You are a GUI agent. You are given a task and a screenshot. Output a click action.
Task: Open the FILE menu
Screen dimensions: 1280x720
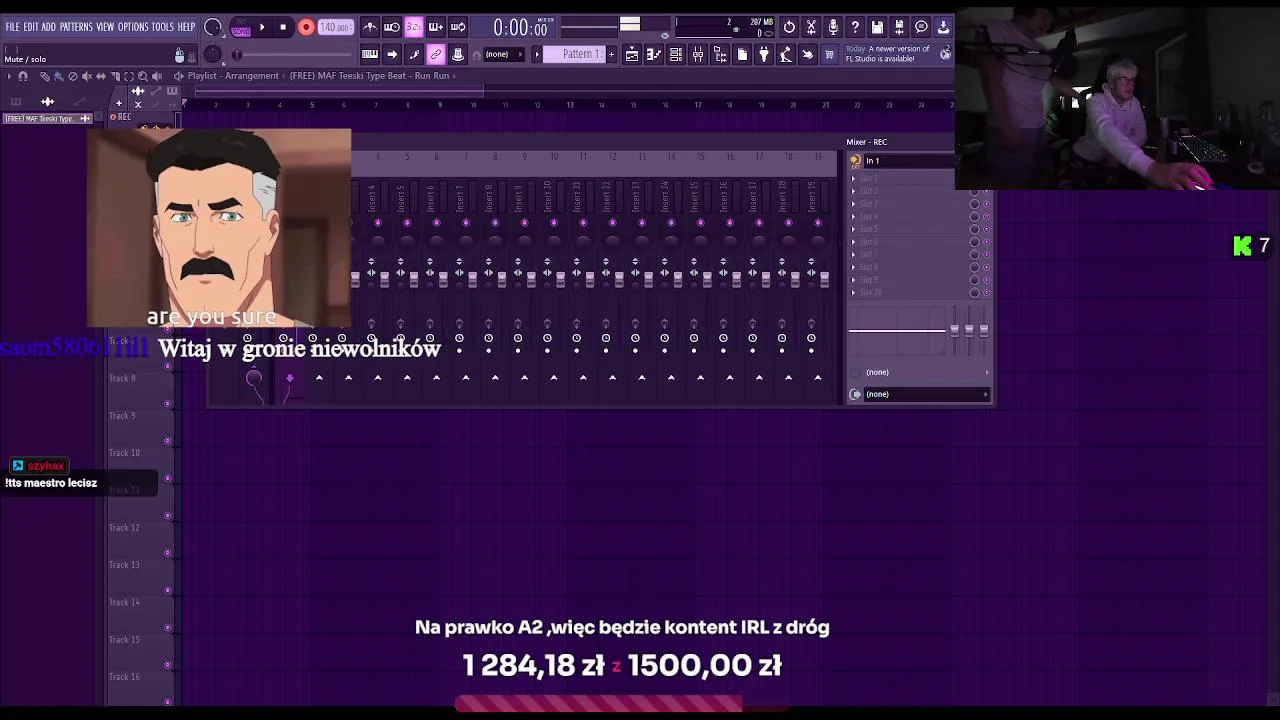pyautogui.click(x=12, y=27)
